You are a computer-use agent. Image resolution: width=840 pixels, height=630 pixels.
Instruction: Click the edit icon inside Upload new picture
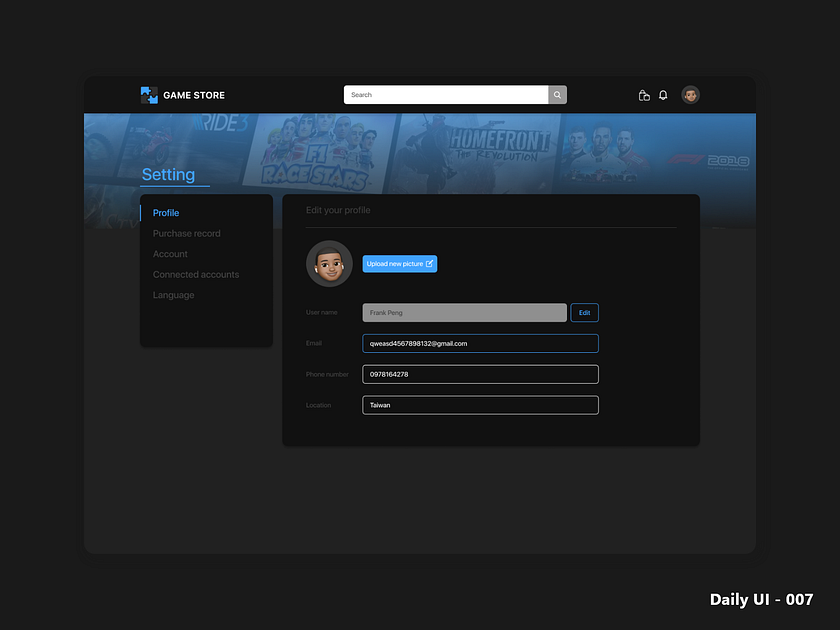429,263
